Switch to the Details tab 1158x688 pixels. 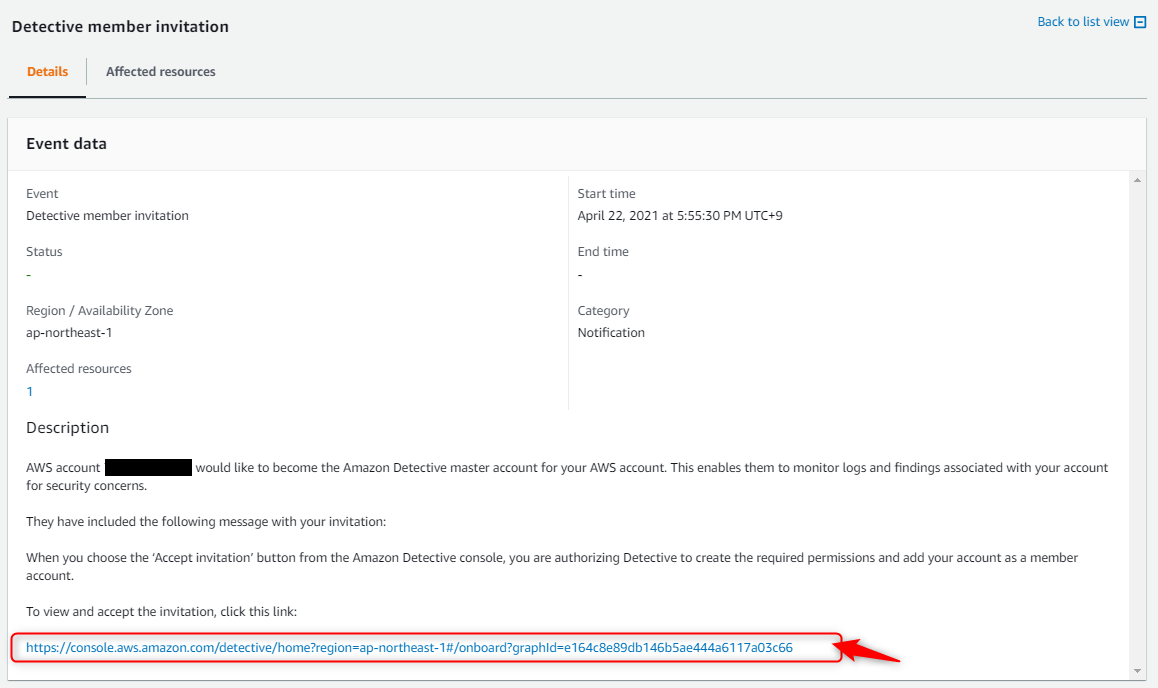pyautogui.click(x=47, y=72)
